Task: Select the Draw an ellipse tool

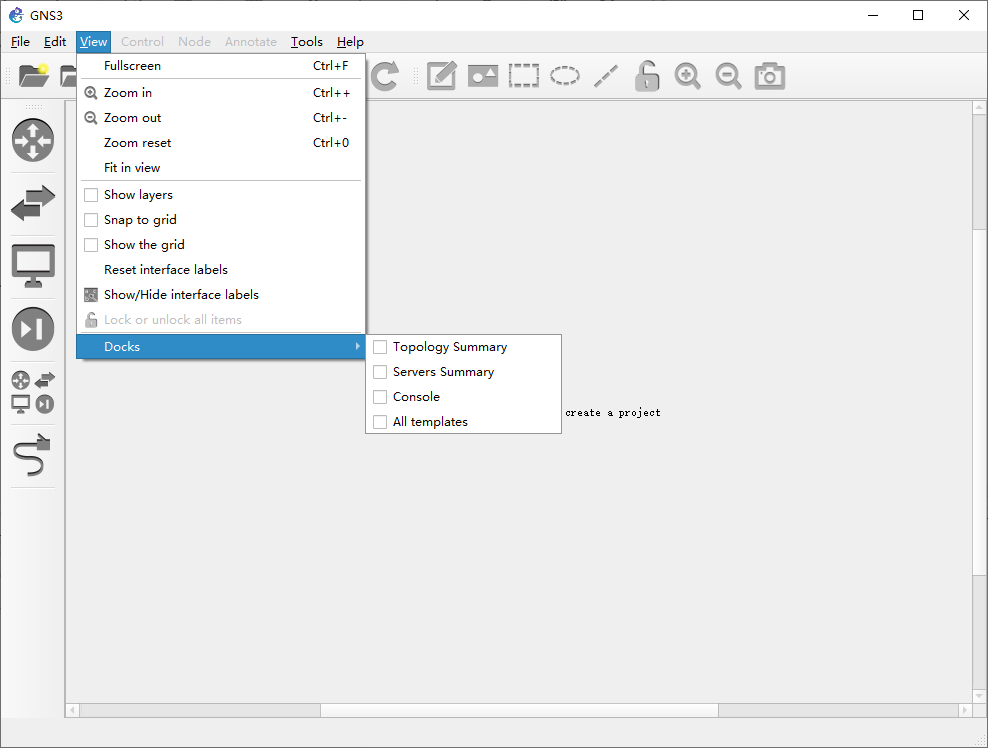Action: coord(565,76)
